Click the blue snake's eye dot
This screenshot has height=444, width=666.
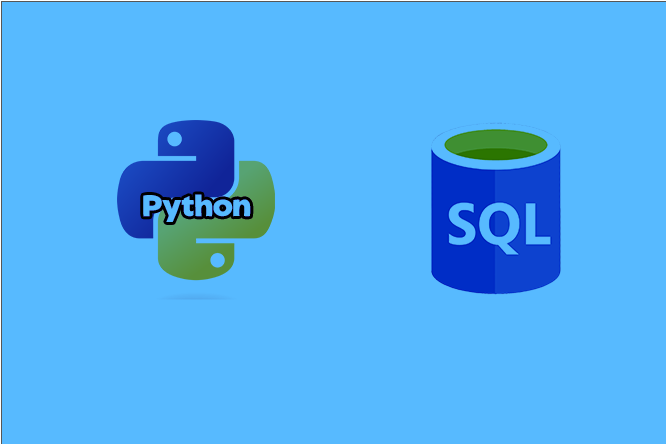(x=176, y=139)
